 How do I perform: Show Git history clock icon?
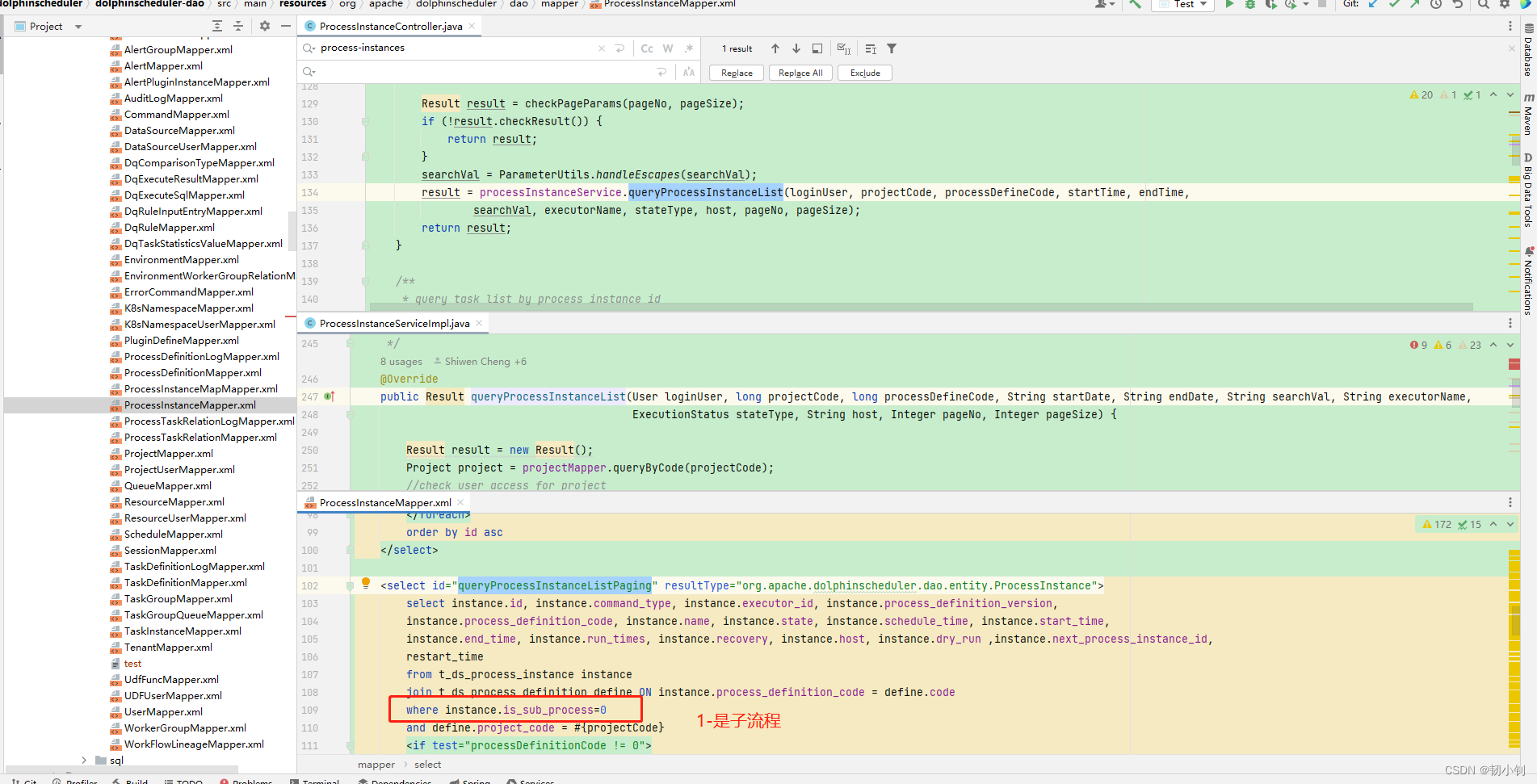coord(1436,4)
